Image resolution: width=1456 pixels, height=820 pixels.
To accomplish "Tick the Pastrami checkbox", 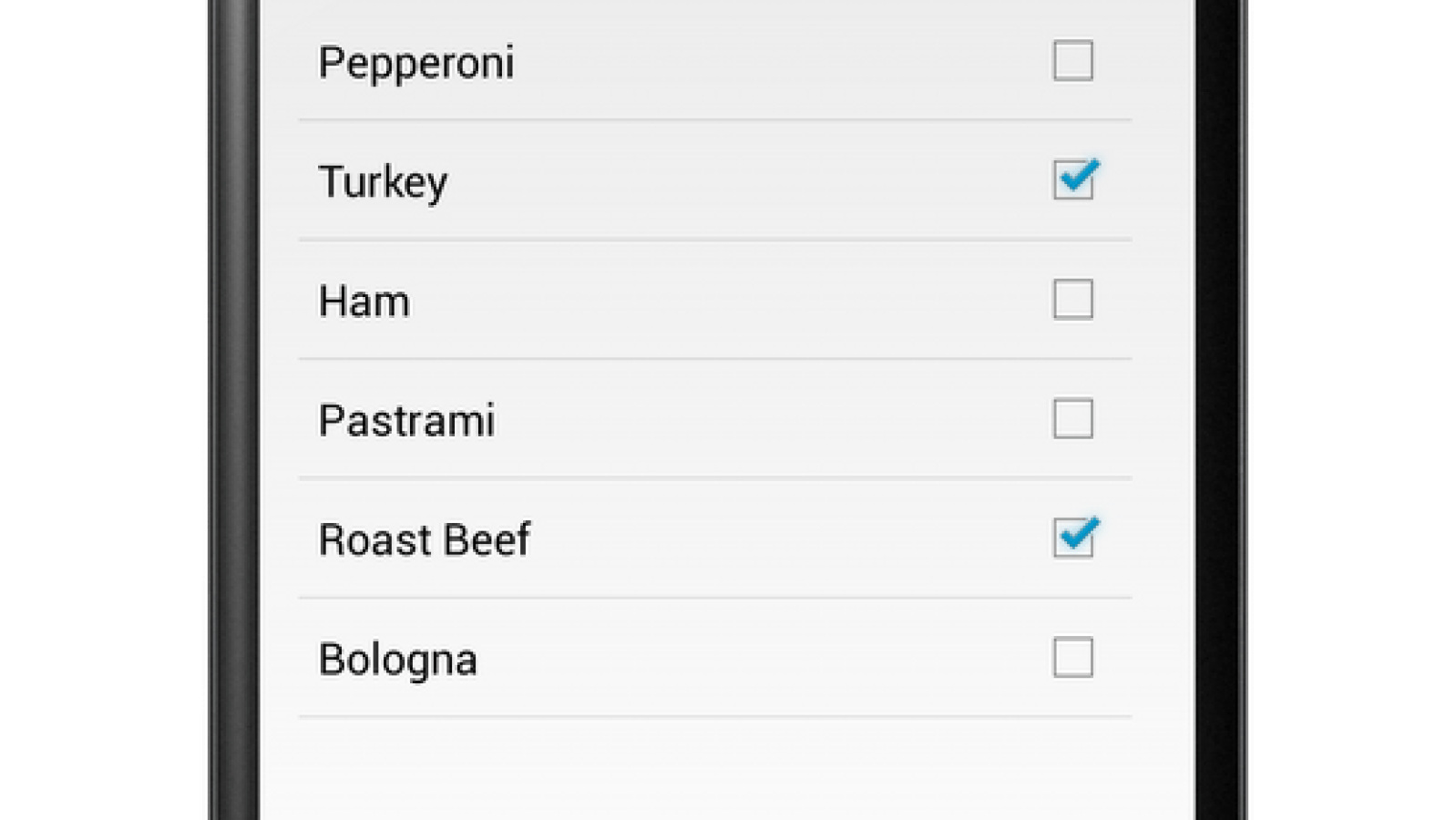I will pyautogui.click(x=1072, y=419).
